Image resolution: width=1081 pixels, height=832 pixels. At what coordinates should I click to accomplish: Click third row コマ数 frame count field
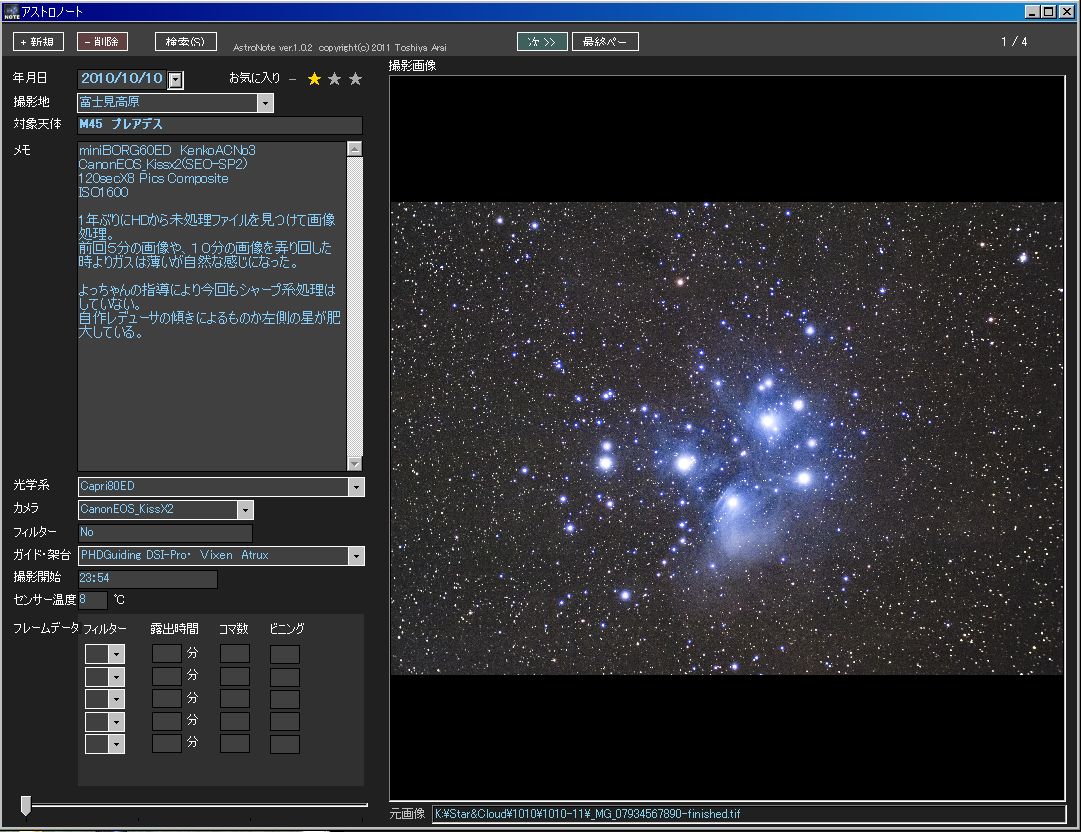[234, 699]
